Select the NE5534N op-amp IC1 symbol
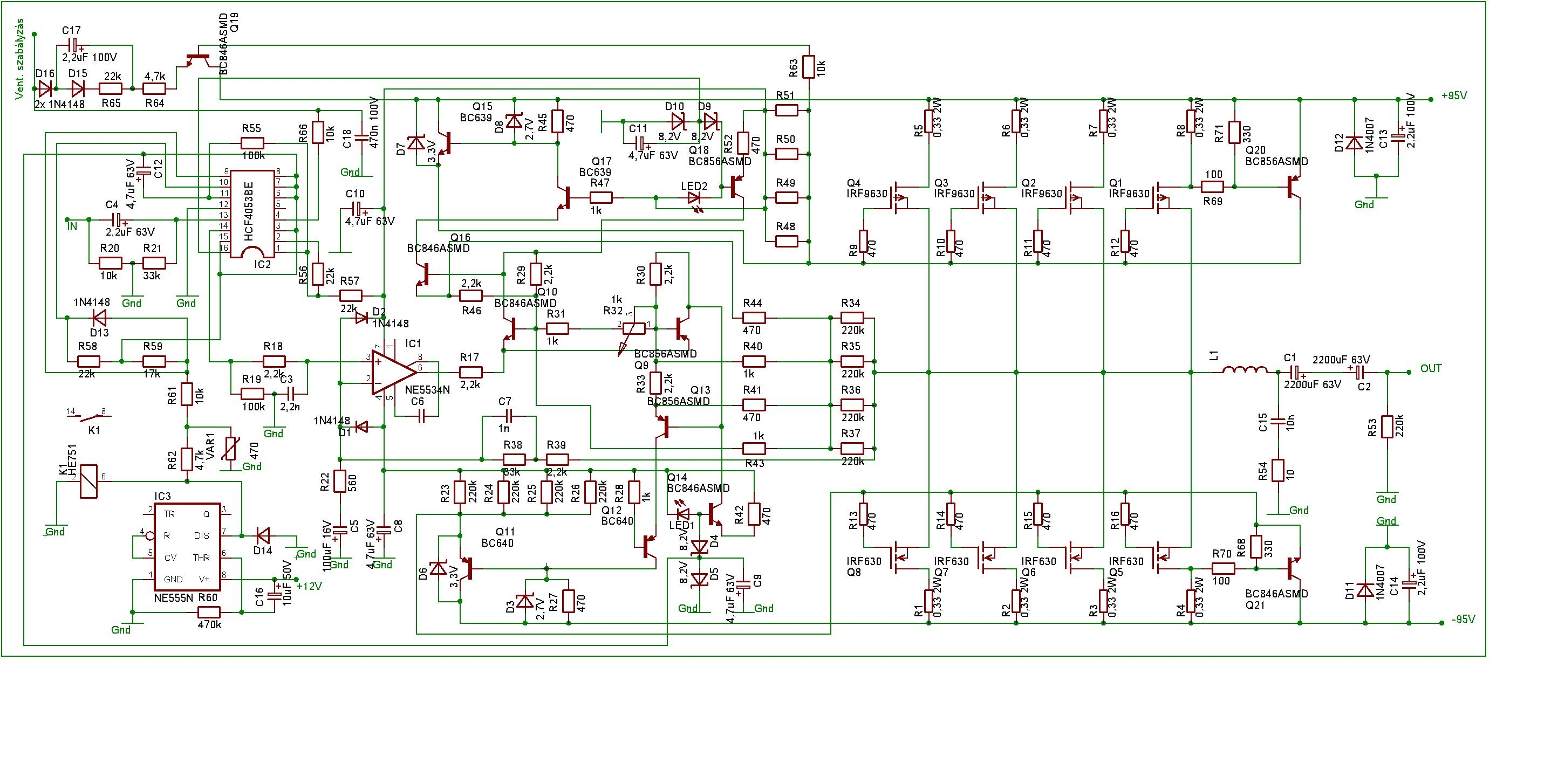The image size is (1558, 784). click(x=394, y=373)
